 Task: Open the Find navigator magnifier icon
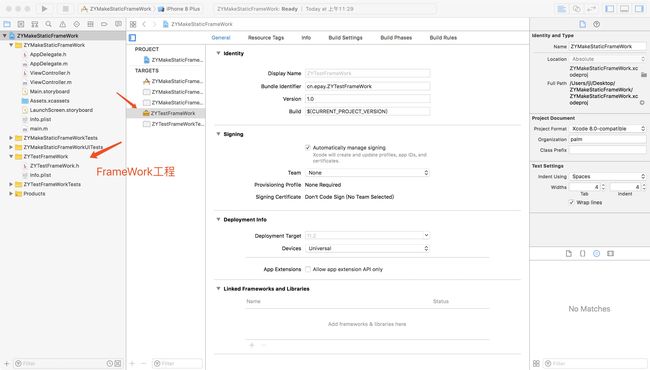[49, 24]
